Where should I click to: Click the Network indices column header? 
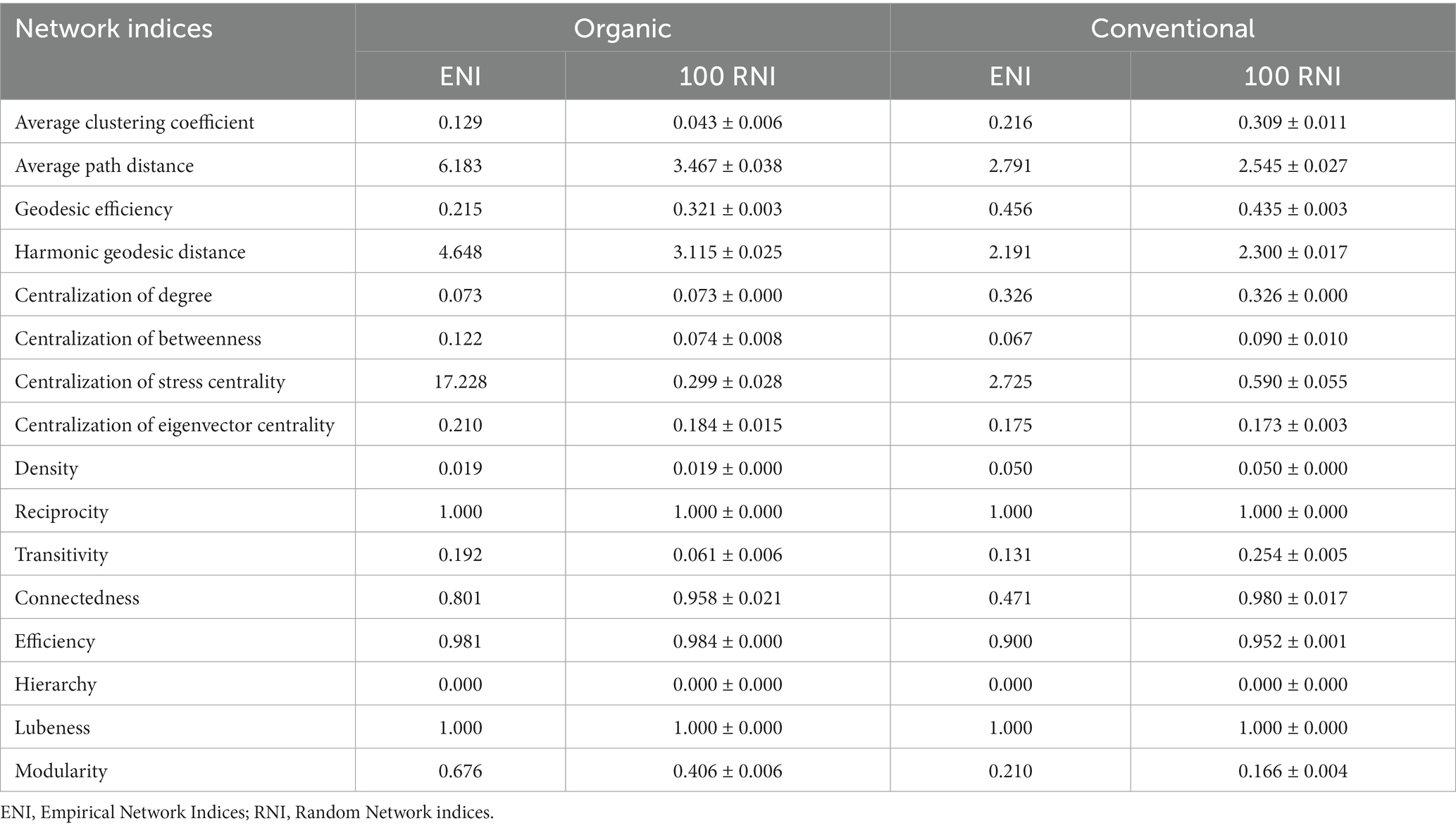point(113,29)
